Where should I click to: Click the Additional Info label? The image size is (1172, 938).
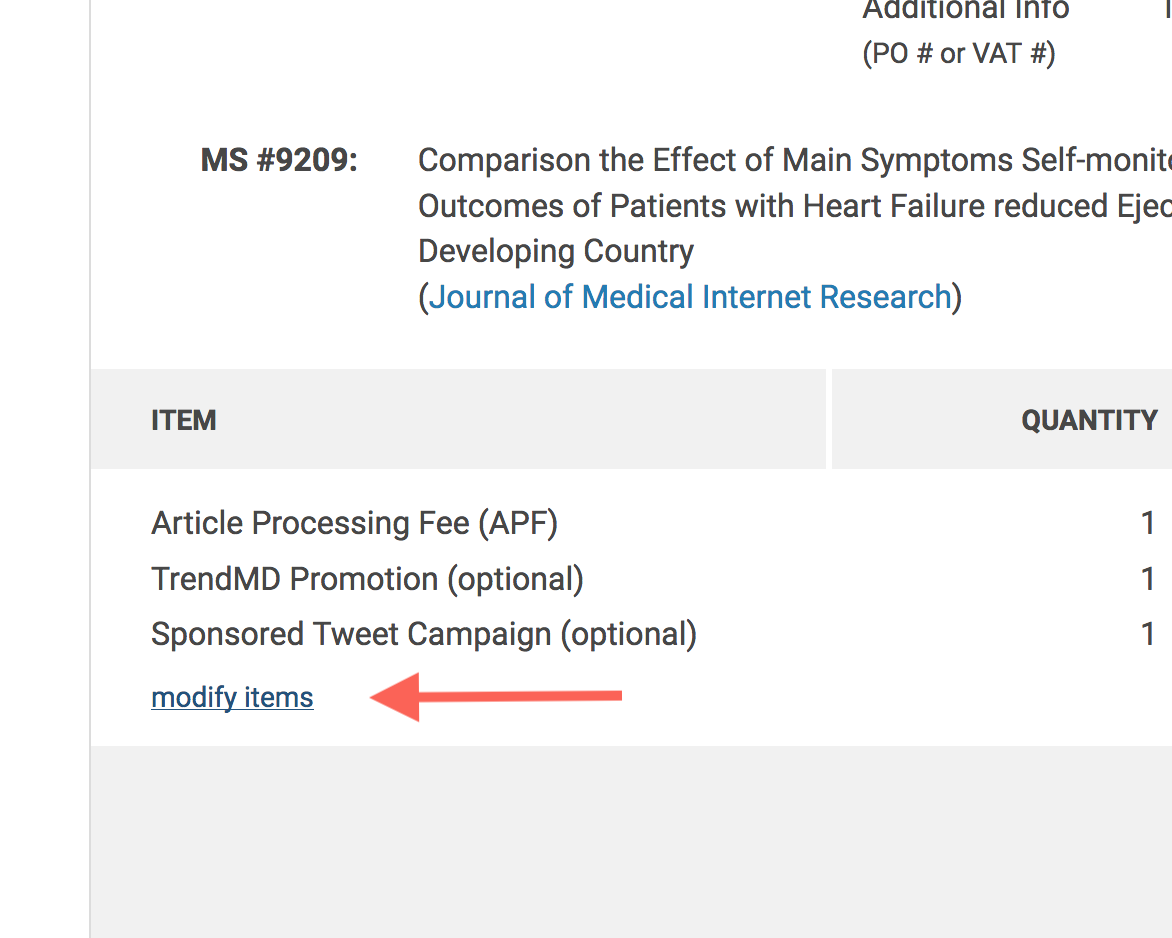tap(966, 11)
